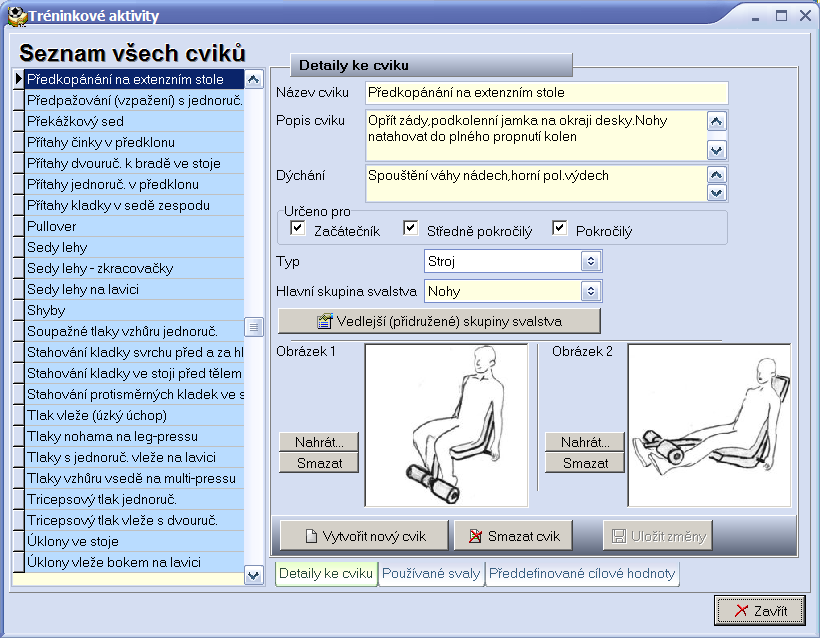
Task: Open Předdefinované cílové hodnoty tab
Action: pos(582,574)
